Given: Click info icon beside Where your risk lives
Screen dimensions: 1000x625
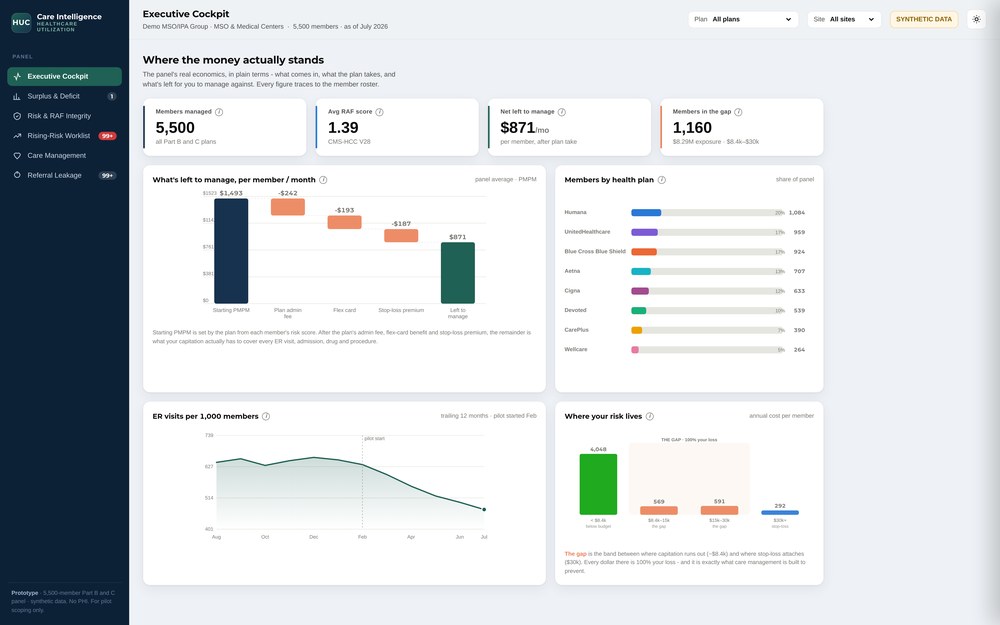Looking at the screenshot, I should [x=650, y=416].
